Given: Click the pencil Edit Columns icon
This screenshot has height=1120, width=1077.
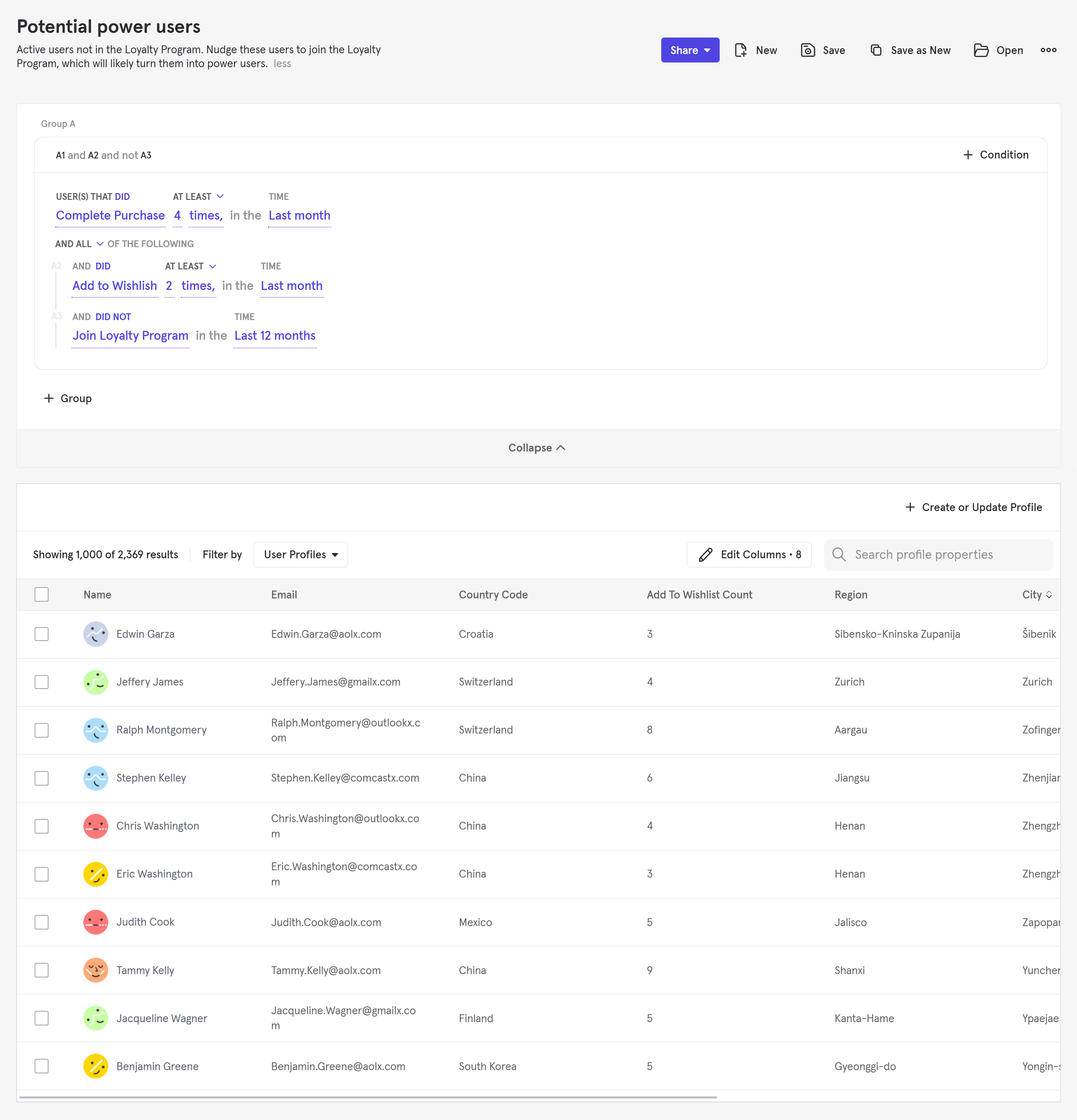Looking at the screenshot, I should (706, 554).
